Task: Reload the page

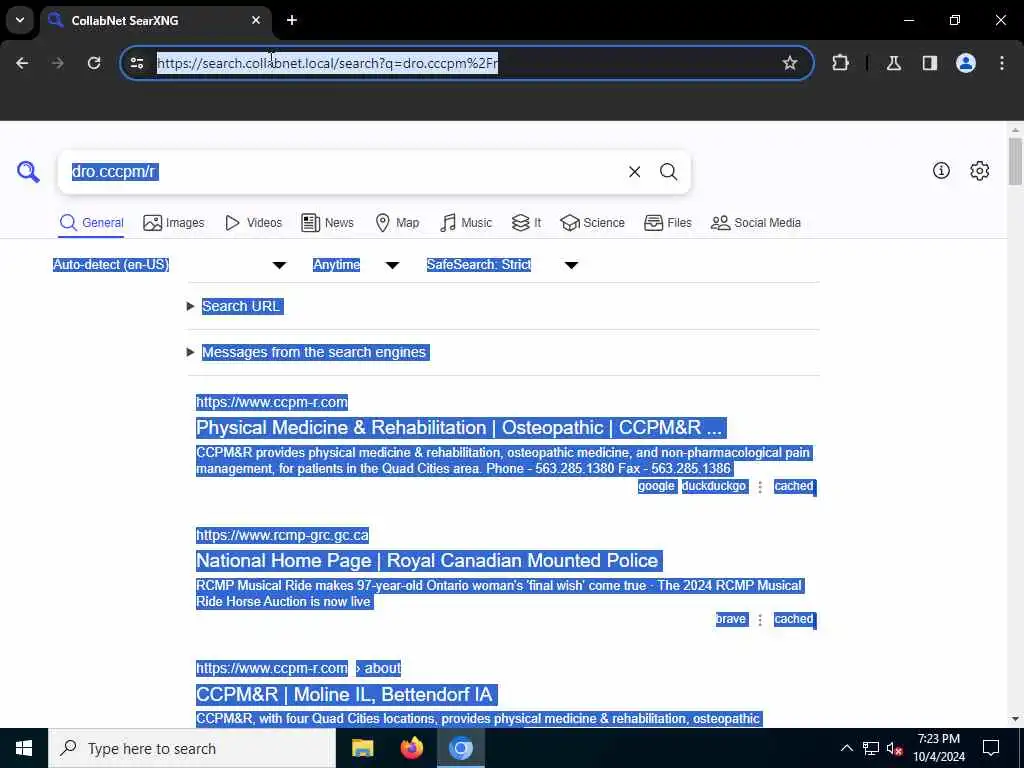Action: 94,63
